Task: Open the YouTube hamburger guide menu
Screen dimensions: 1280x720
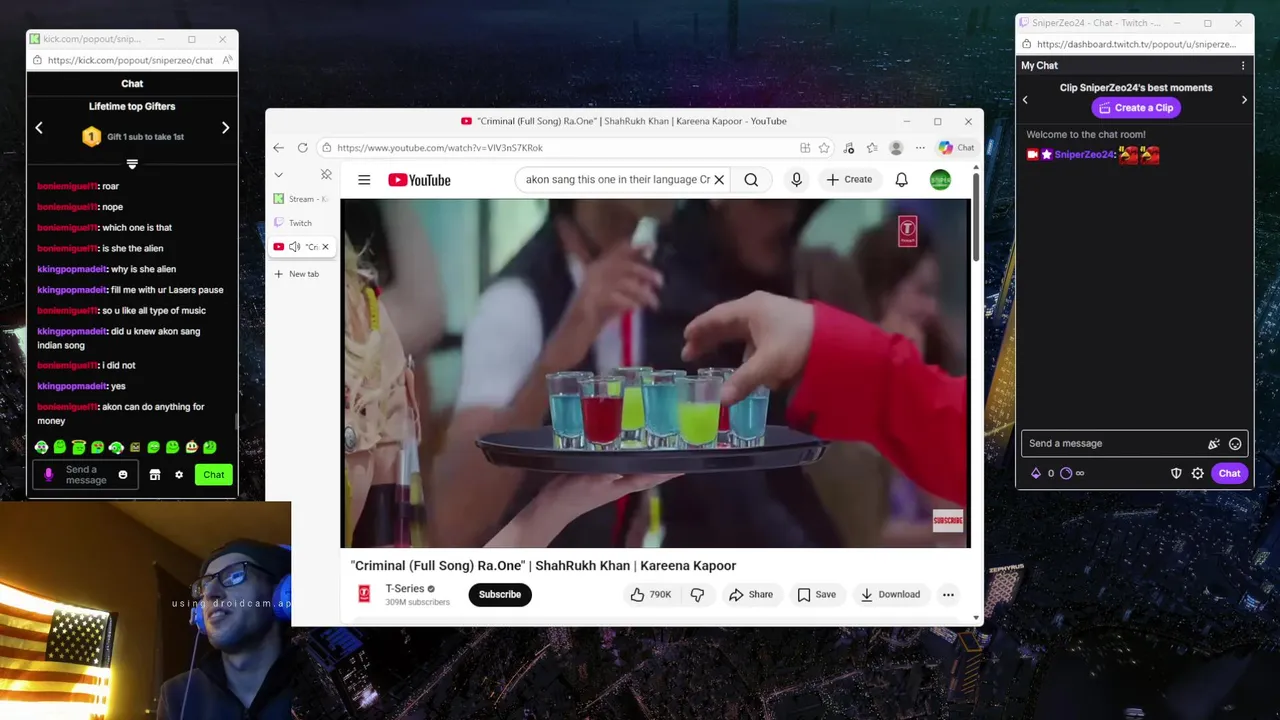Action: (364, 180)
